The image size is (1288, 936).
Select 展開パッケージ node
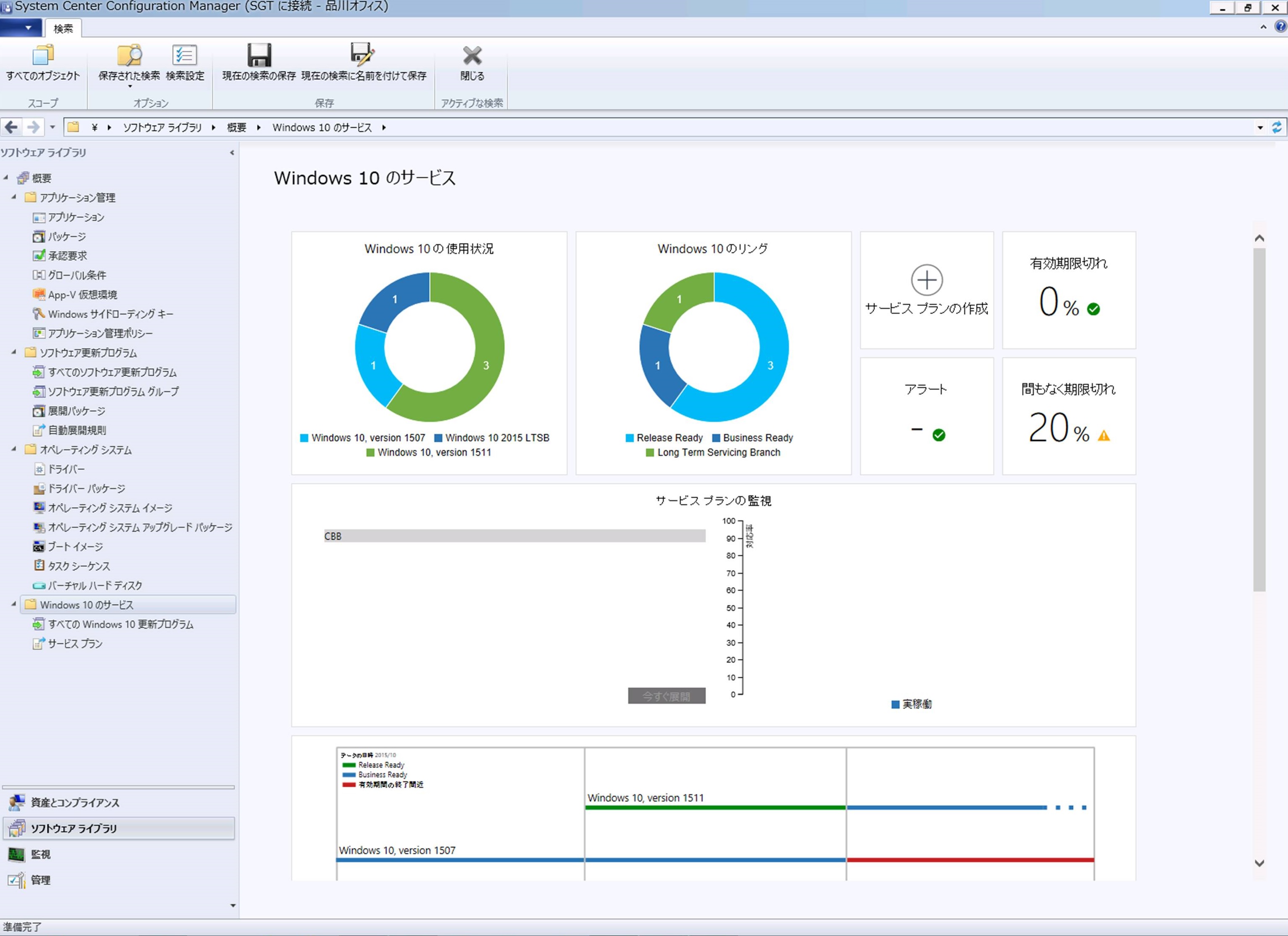tap(69, 411)
